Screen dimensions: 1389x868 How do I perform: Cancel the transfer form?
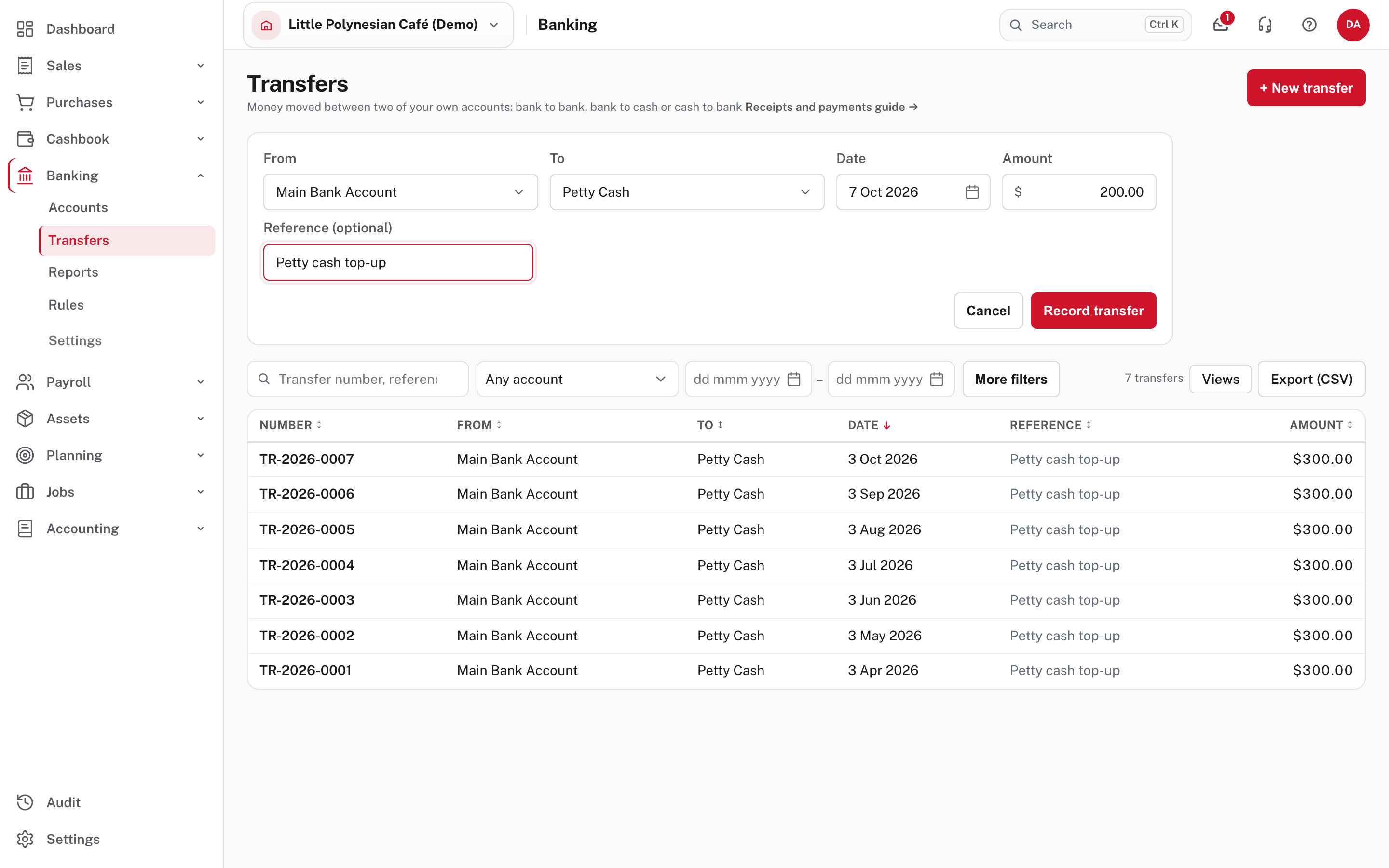click(x=988, y=311)
